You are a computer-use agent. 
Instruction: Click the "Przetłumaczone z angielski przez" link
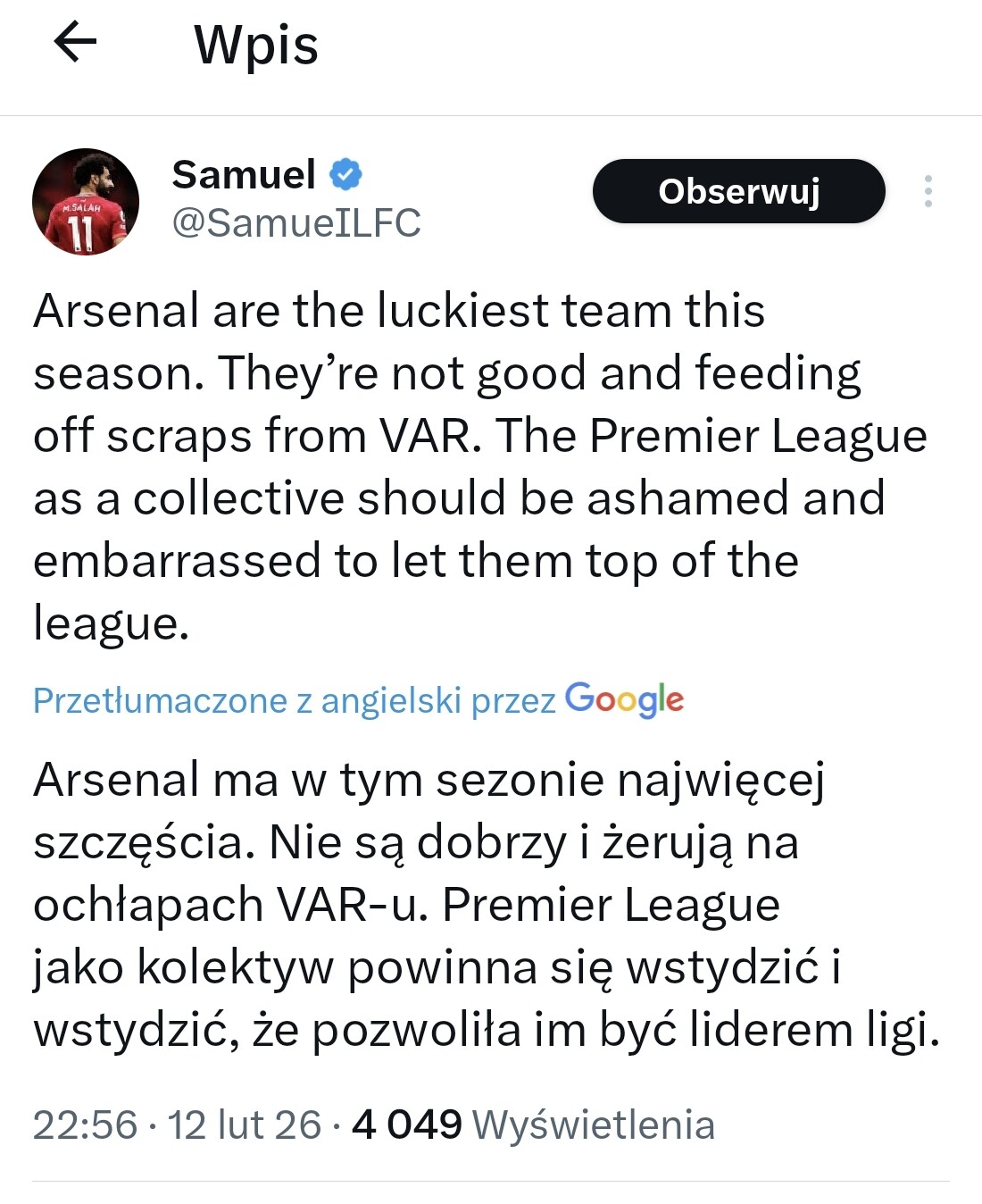pyautogui.click(x=294, y=700)
